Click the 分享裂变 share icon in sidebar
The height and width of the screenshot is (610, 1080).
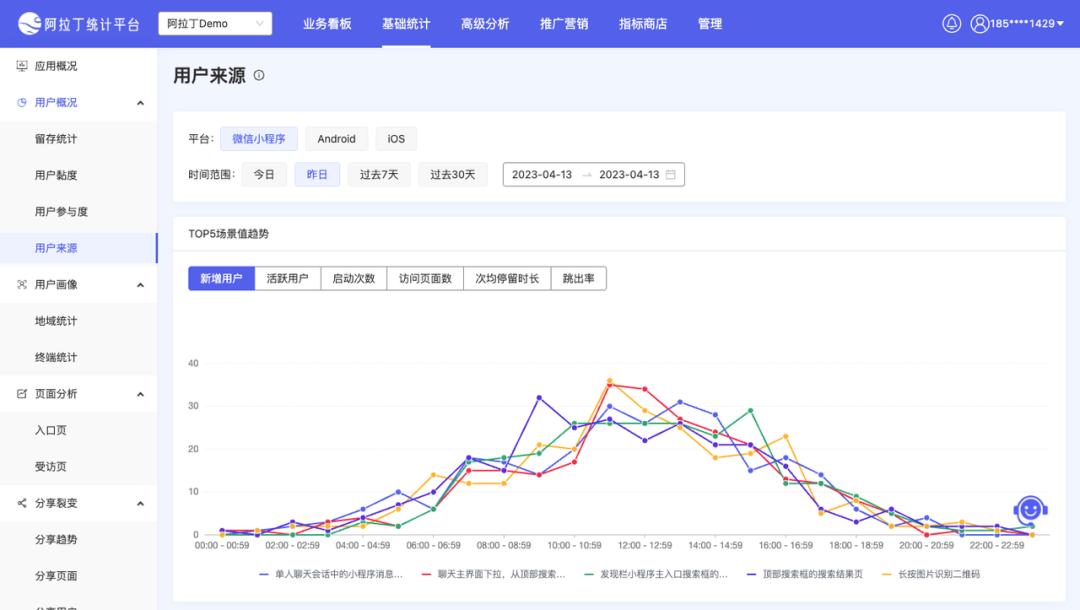tap(22, 503)
